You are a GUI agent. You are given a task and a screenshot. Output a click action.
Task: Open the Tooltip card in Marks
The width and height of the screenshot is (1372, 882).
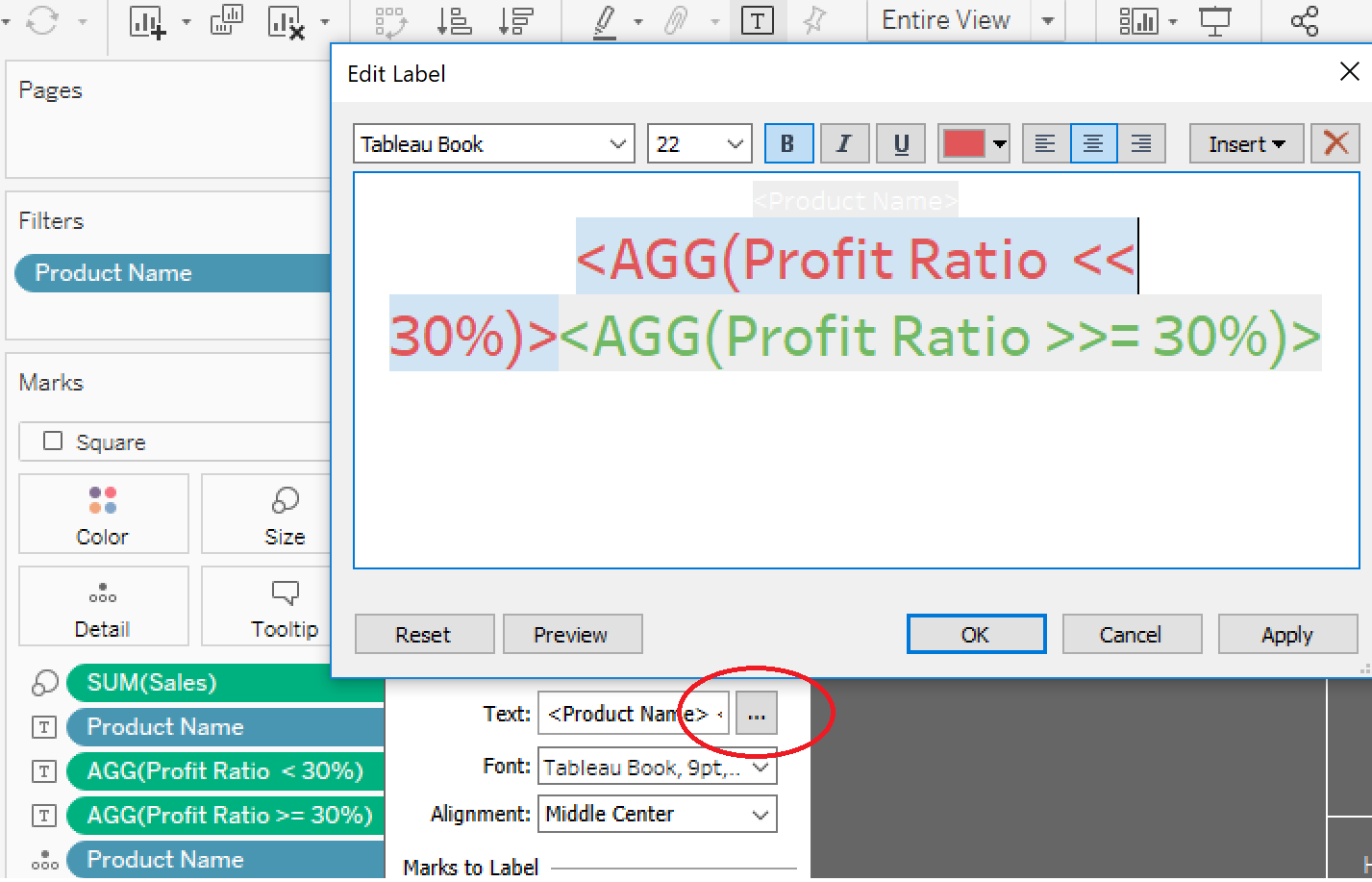tap(285, 606)
